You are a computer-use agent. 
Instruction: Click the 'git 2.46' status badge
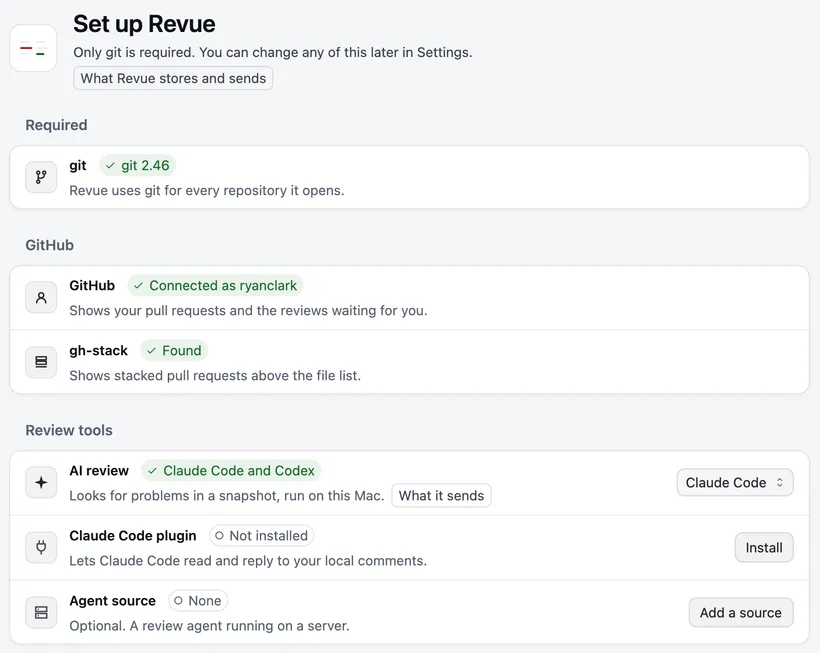coord(138,166)
